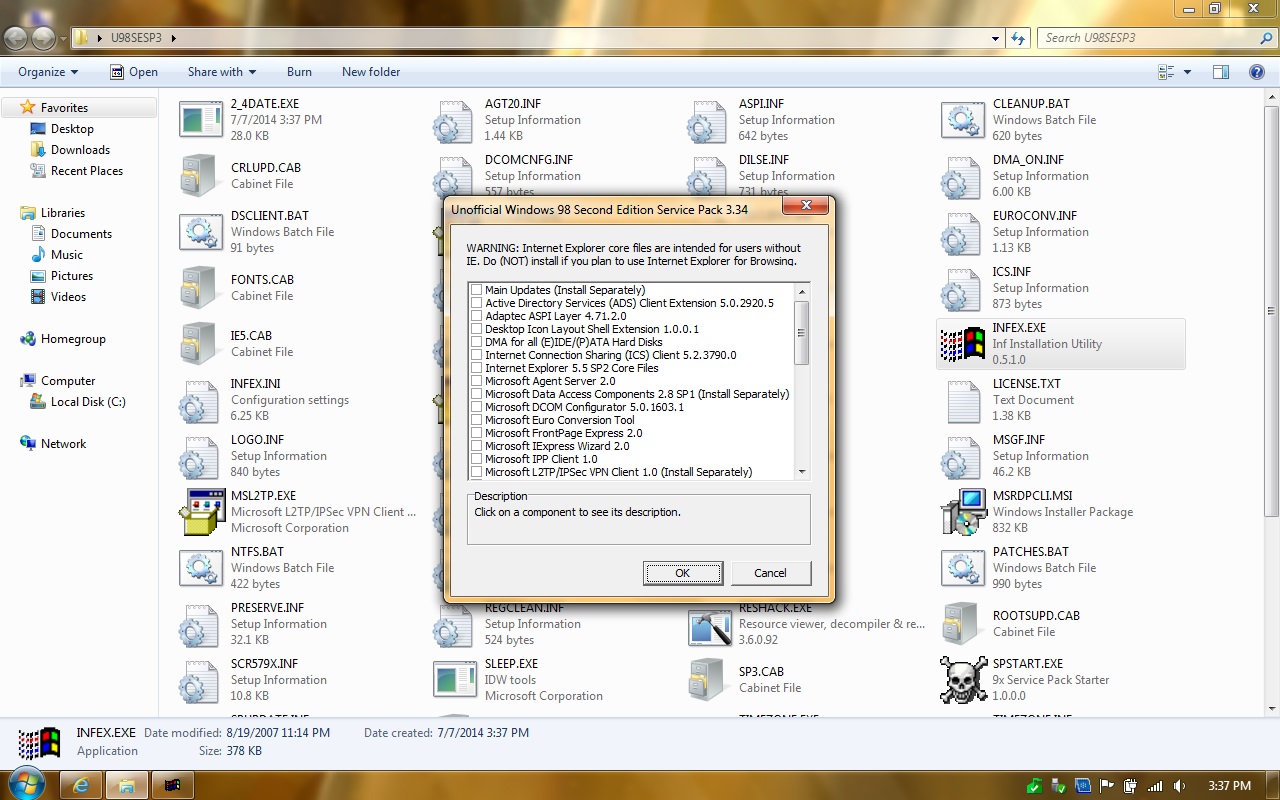Image resolution: width=1280 pixels, height=800 pixels.
Task: Open the Organize dropdown menu
Action: pyautogui.click(x=48, y=72)
